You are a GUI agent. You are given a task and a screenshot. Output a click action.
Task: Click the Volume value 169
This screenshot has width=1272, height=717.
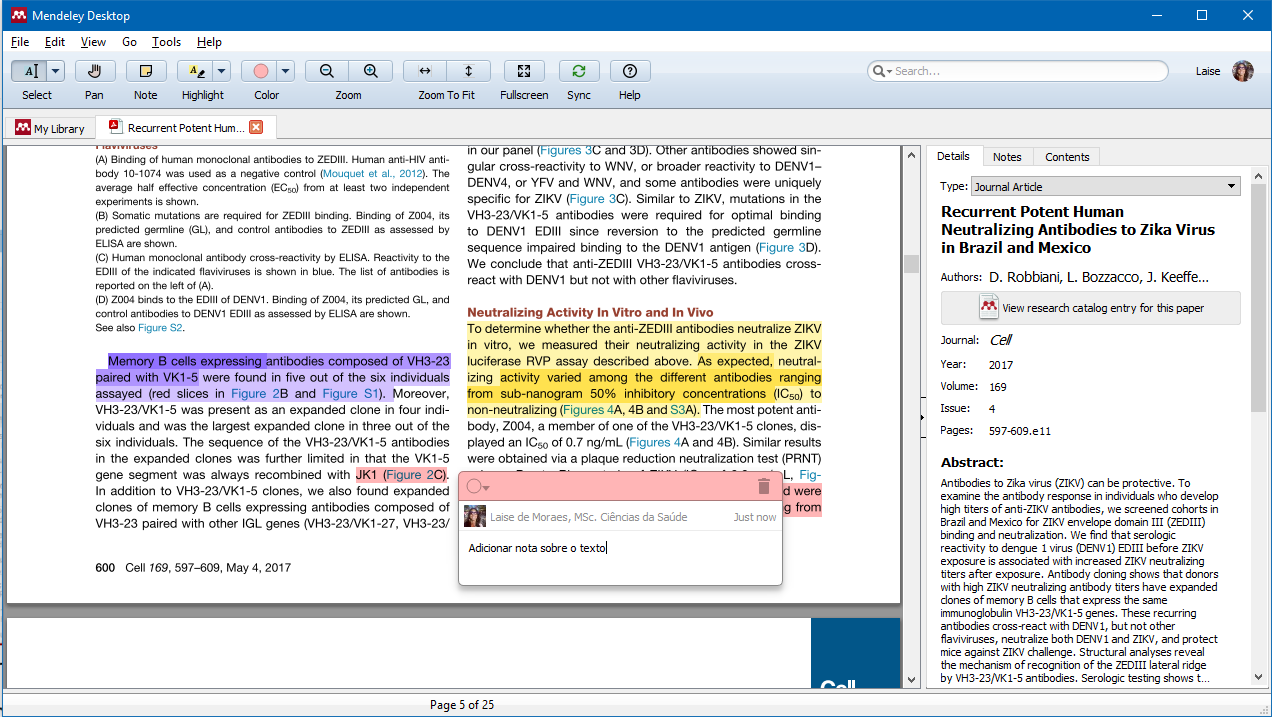[998, 387]
